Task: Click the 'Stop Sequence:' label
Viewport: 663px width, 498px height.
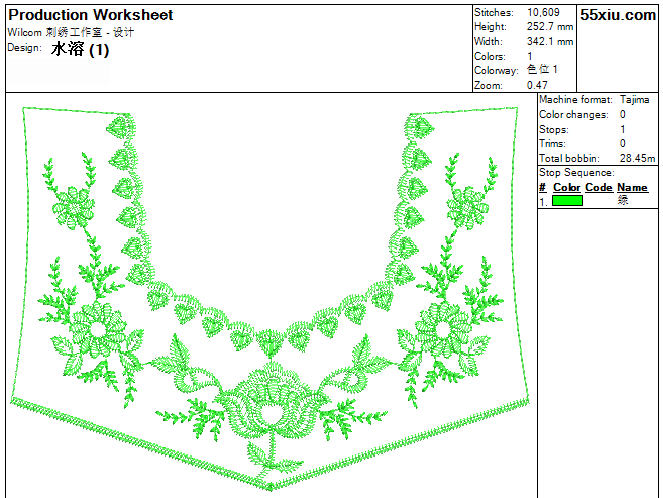Action: point(576,172)
